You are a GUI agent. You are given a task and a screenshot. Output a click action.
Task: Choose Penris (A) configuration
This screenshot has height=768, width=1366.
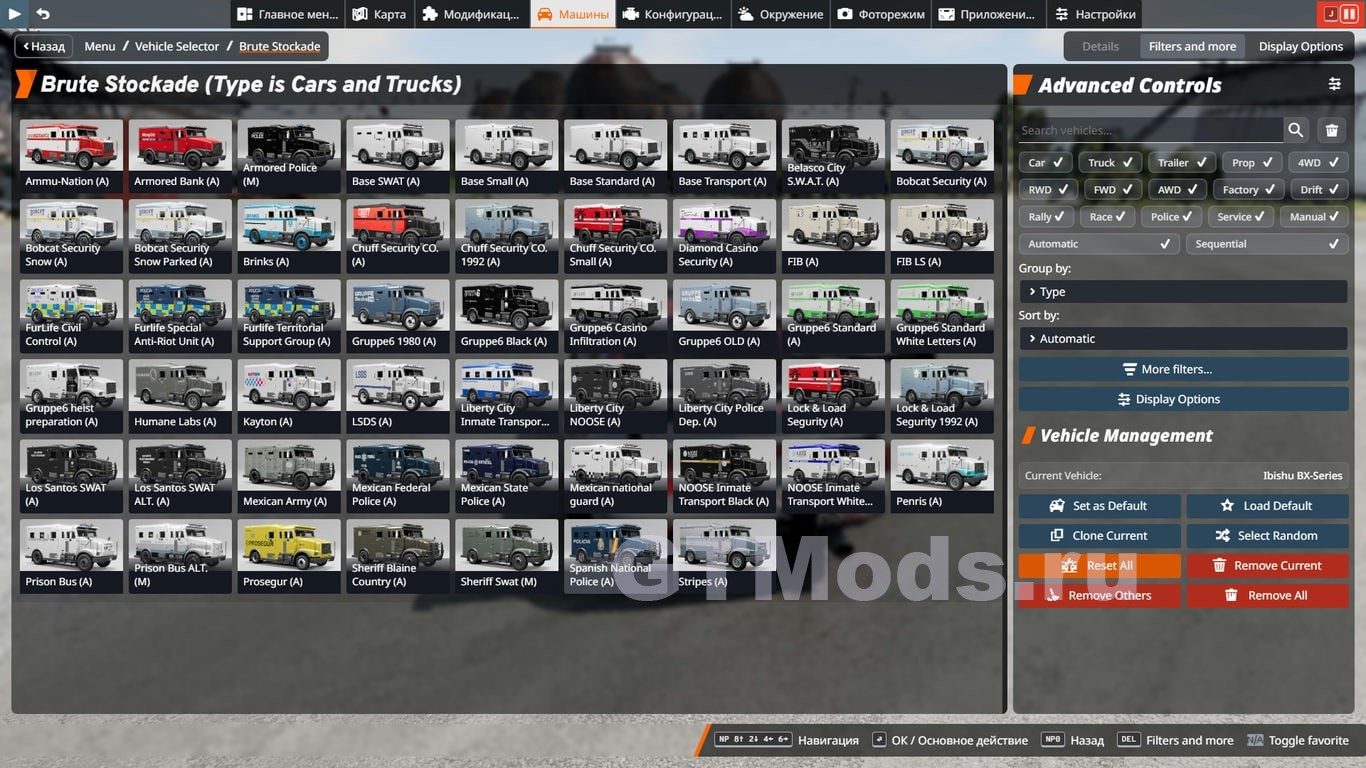[942, 476]
